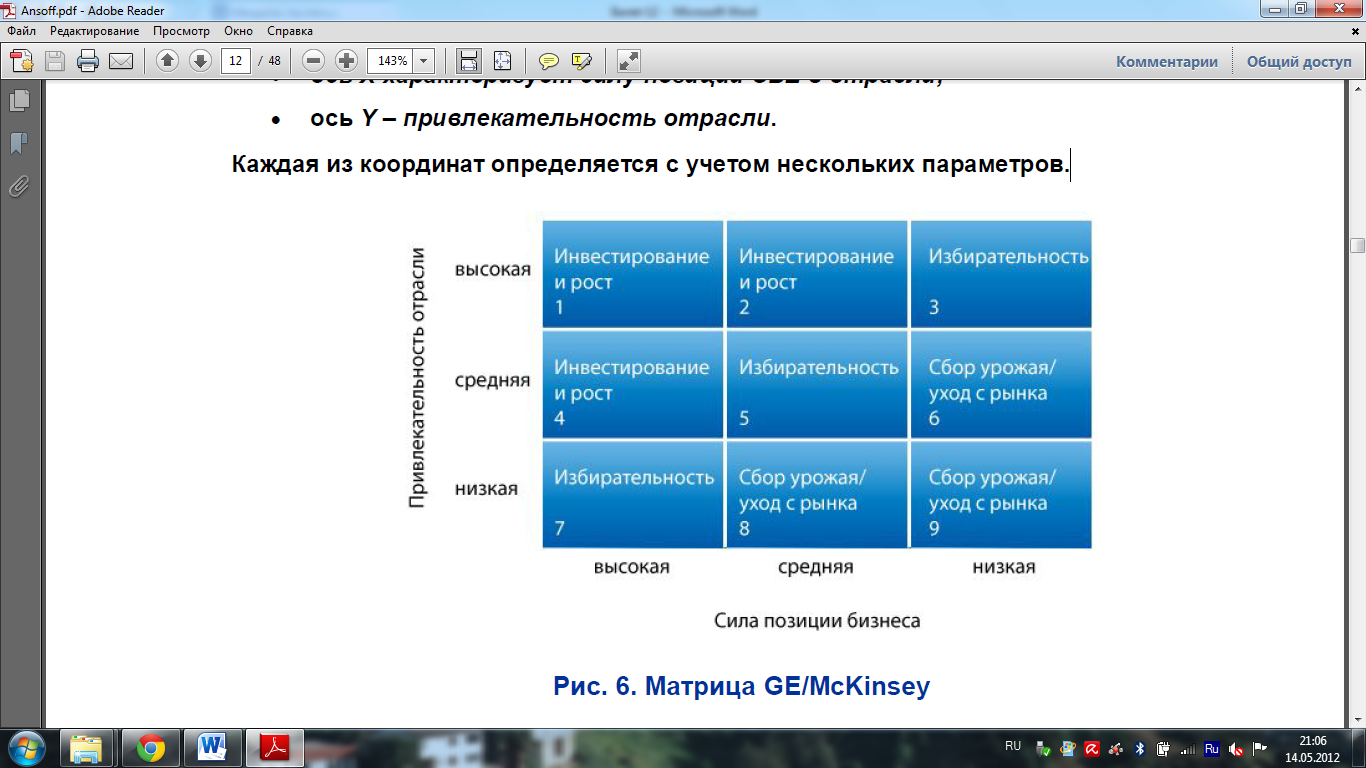Image resolution: width=1366 pixels, height=768 pixels.
Task: Switch to read mode icon
Action: pos(628,61)
